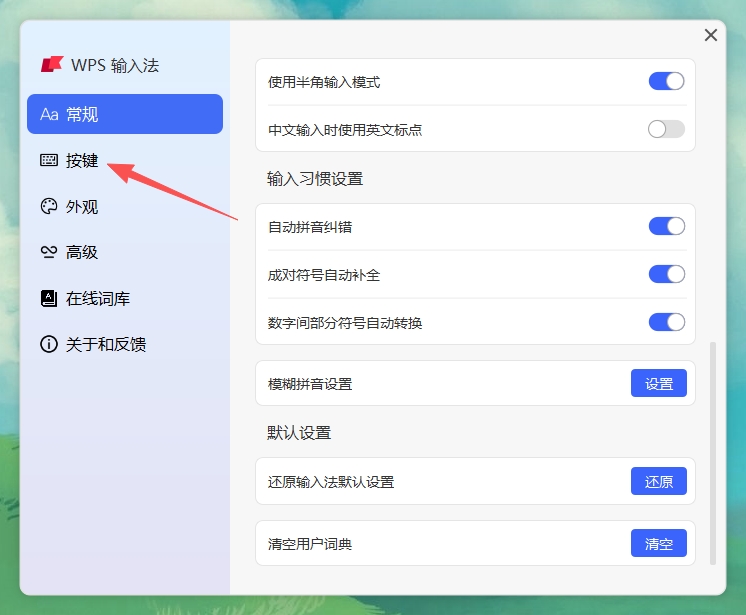The image size is (746, 615).
Task: Click the keyboard icon beside 按键
Action: click(x=49, y=160)
